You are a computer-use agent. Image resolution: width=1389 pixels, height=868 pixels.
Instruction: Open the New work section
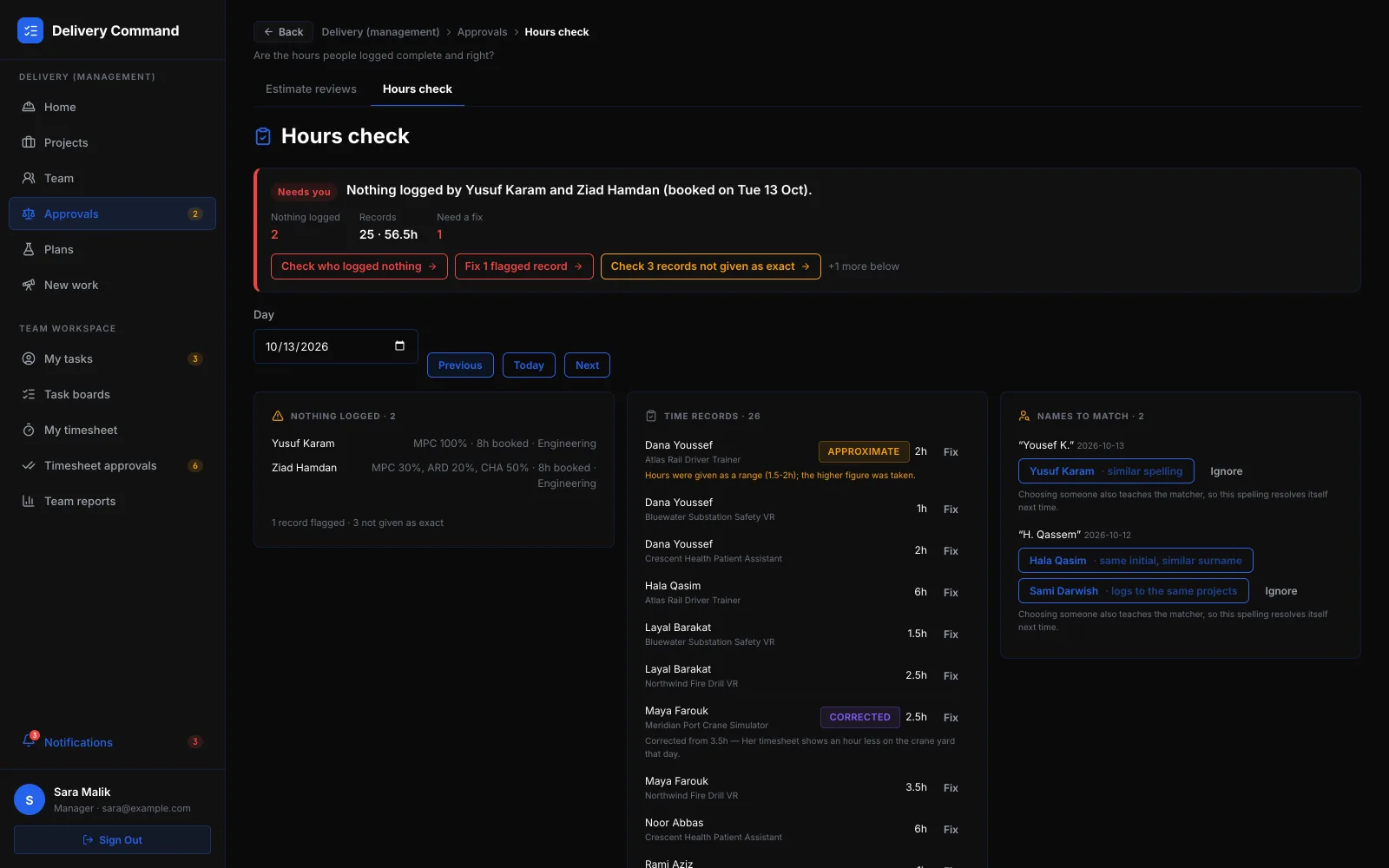[112, 285]
